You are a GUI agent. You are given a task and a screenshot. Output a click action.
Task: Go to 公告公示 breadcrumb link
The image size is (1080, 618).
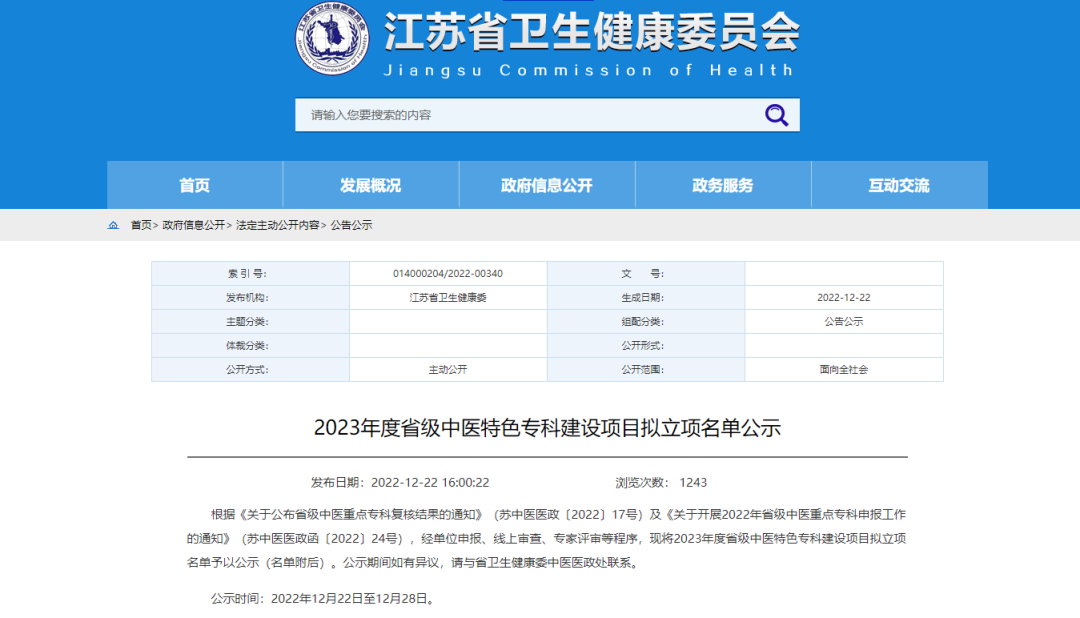tap(351, 225)
